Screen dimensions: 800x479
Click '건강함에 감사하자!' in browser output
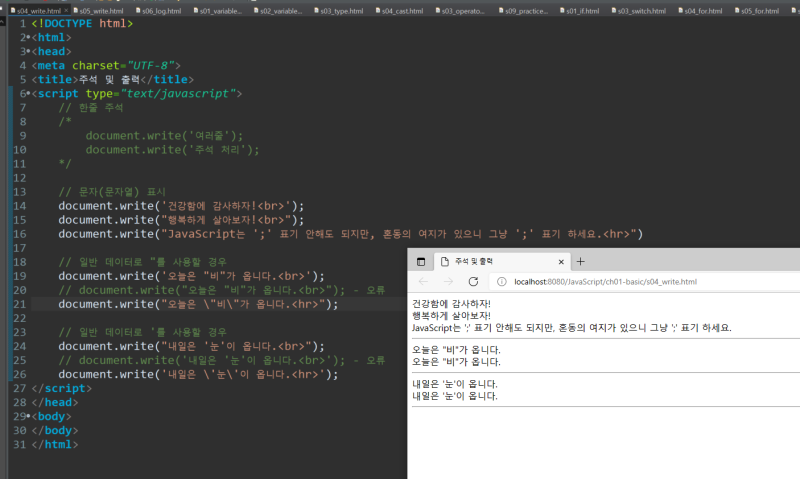[x=451, y=304]
